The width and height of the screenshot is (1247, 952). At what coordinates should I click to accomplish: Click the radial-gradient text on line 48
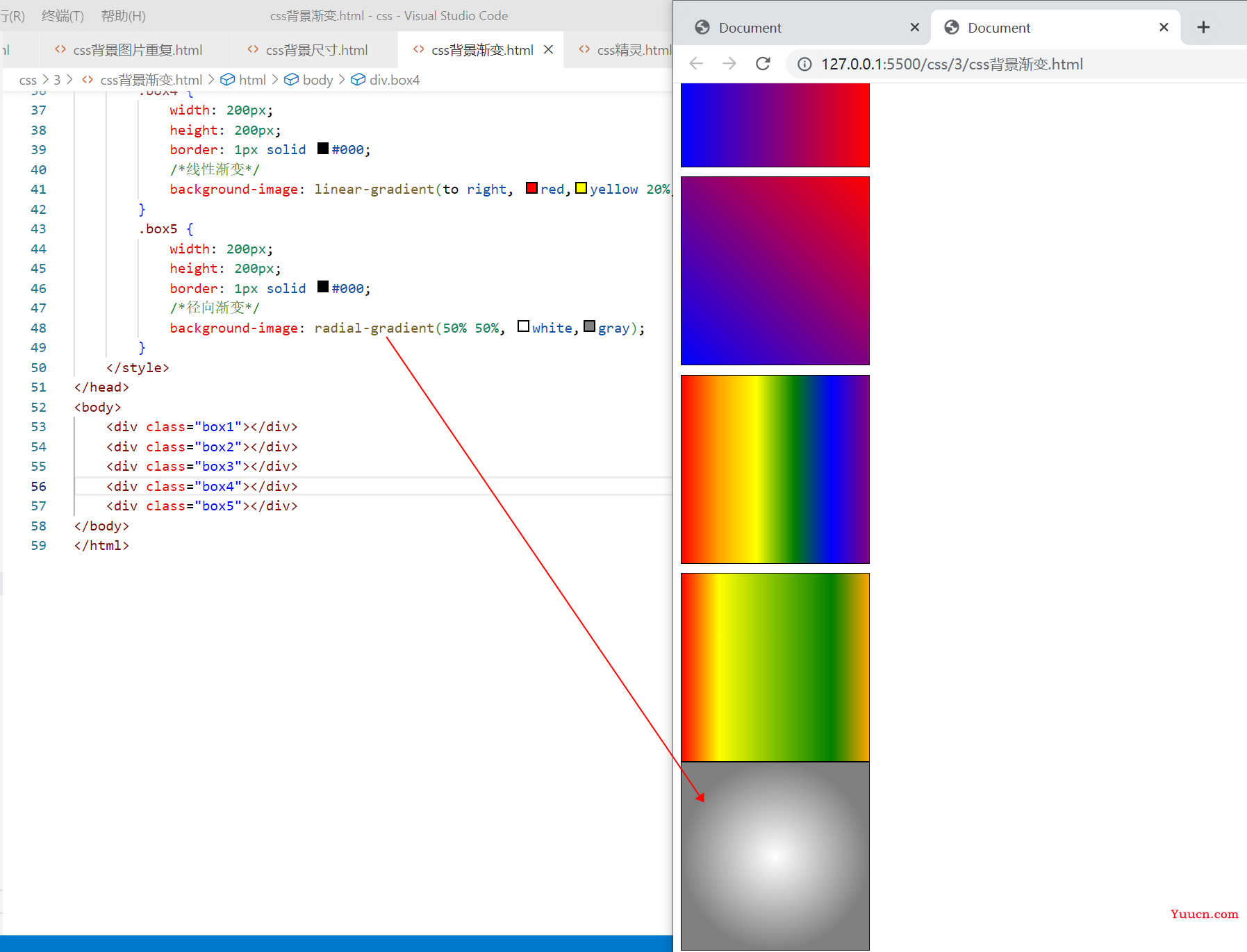pyautogui.click(x=374, y=328)
